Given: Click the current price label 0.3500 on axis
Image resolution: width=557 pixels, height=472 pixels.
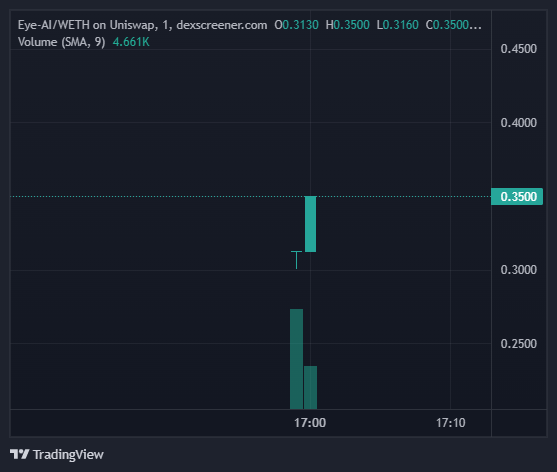Looking at the screenshot, I should coord(517,196).
